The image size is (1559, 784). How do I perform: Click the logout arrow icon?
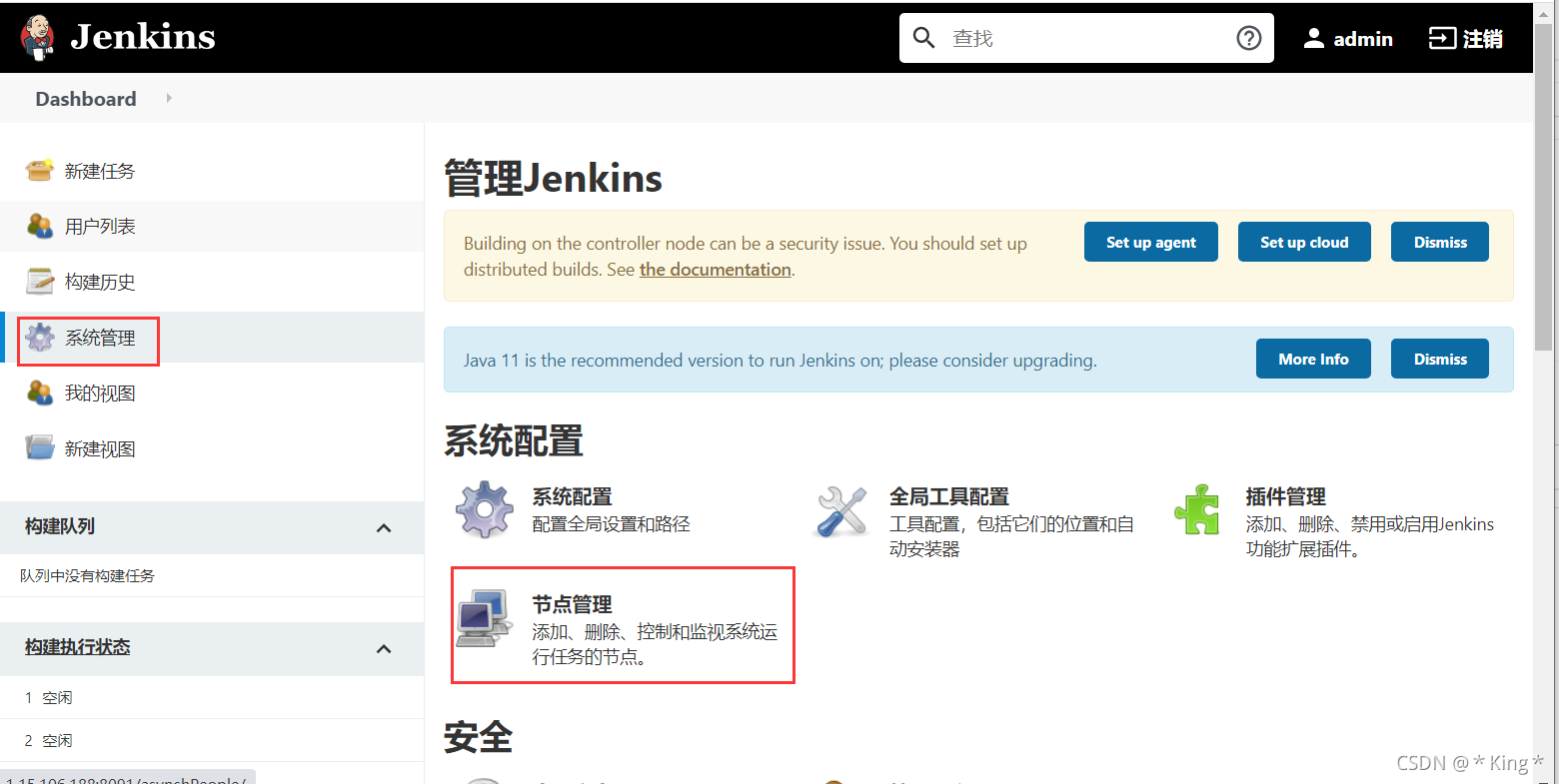coord(1442,38)
